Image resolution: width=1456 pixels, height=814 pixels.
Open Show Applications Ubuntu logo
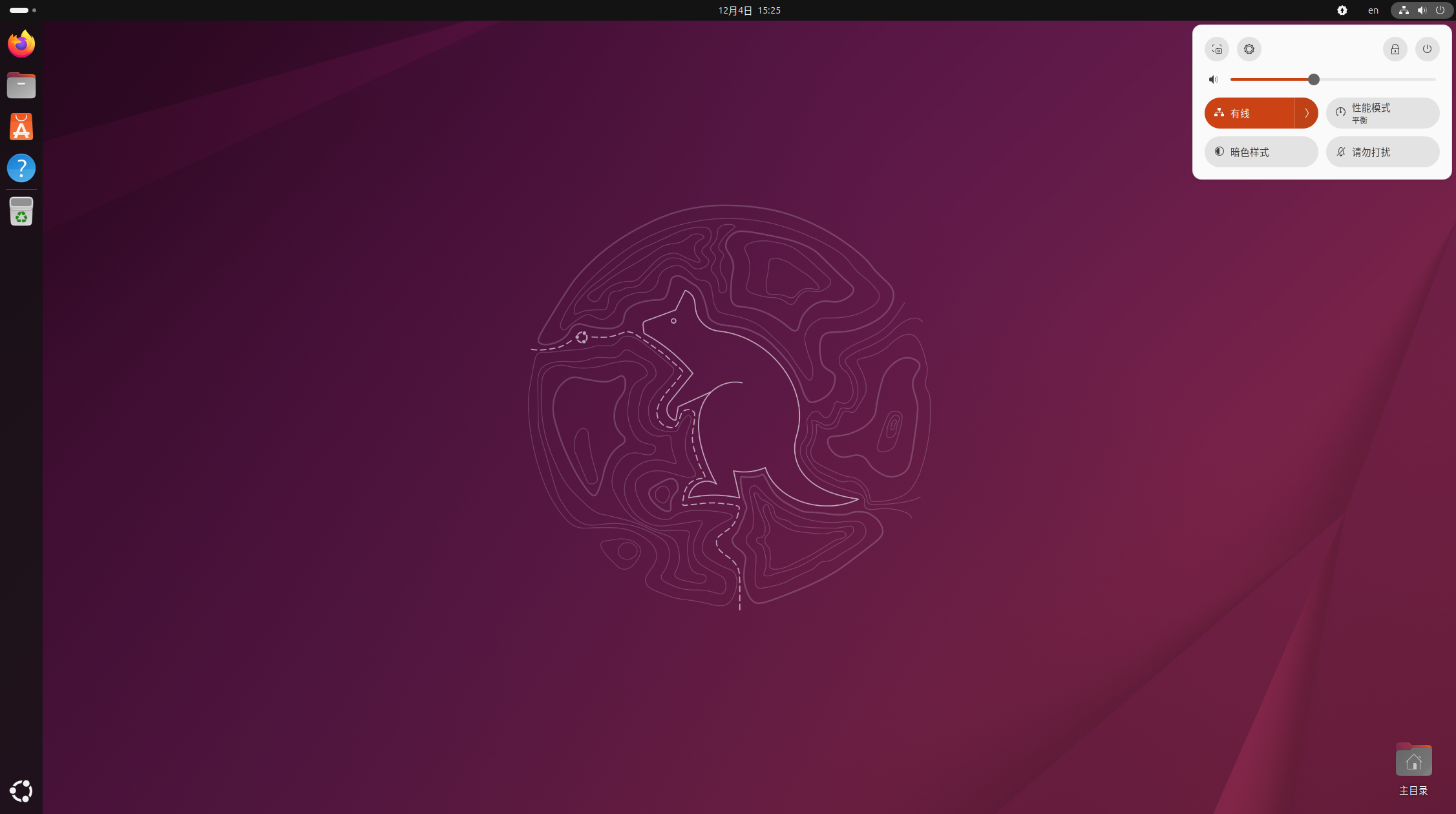coord(21,791)
